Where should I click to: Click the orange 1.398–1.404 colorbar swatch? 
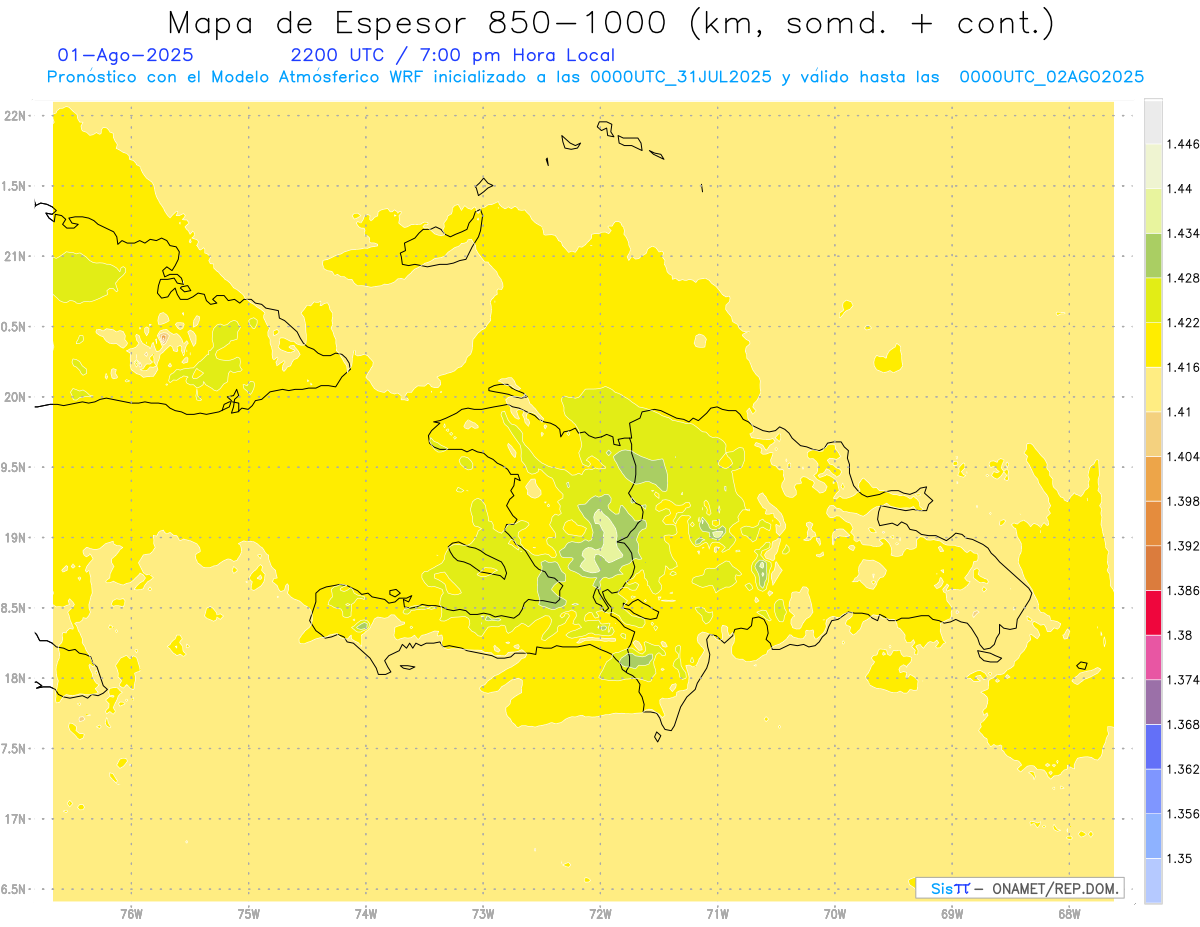(x=1153, y=478)
